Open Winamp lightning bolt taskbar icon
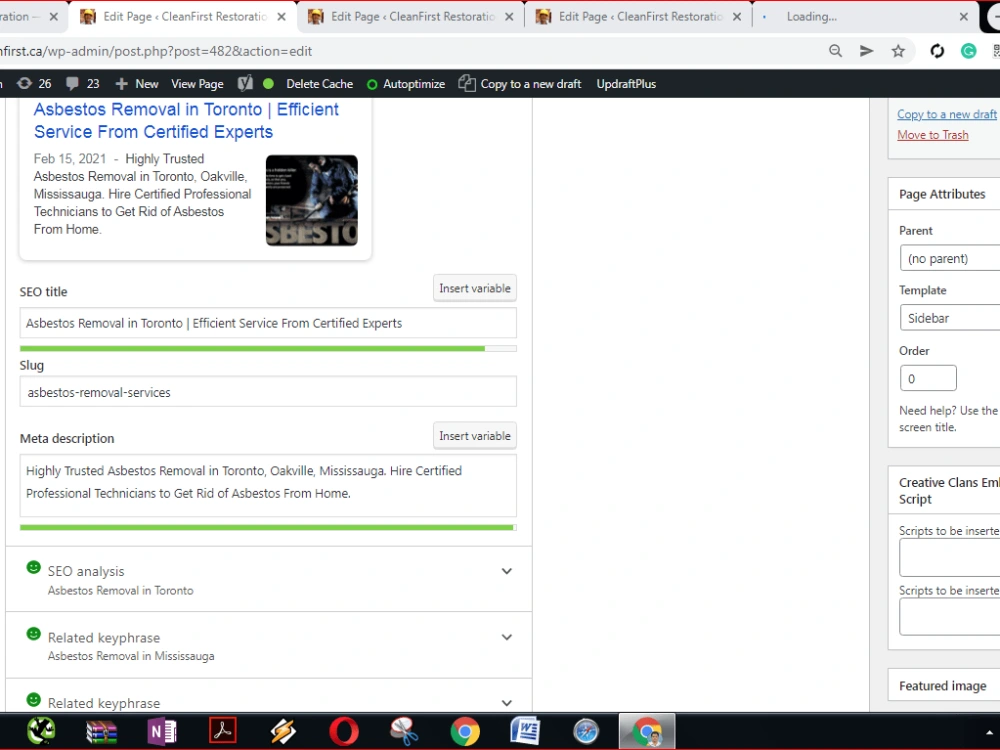Viewport: 1000px width, 750px height. (x=283, y=732)
